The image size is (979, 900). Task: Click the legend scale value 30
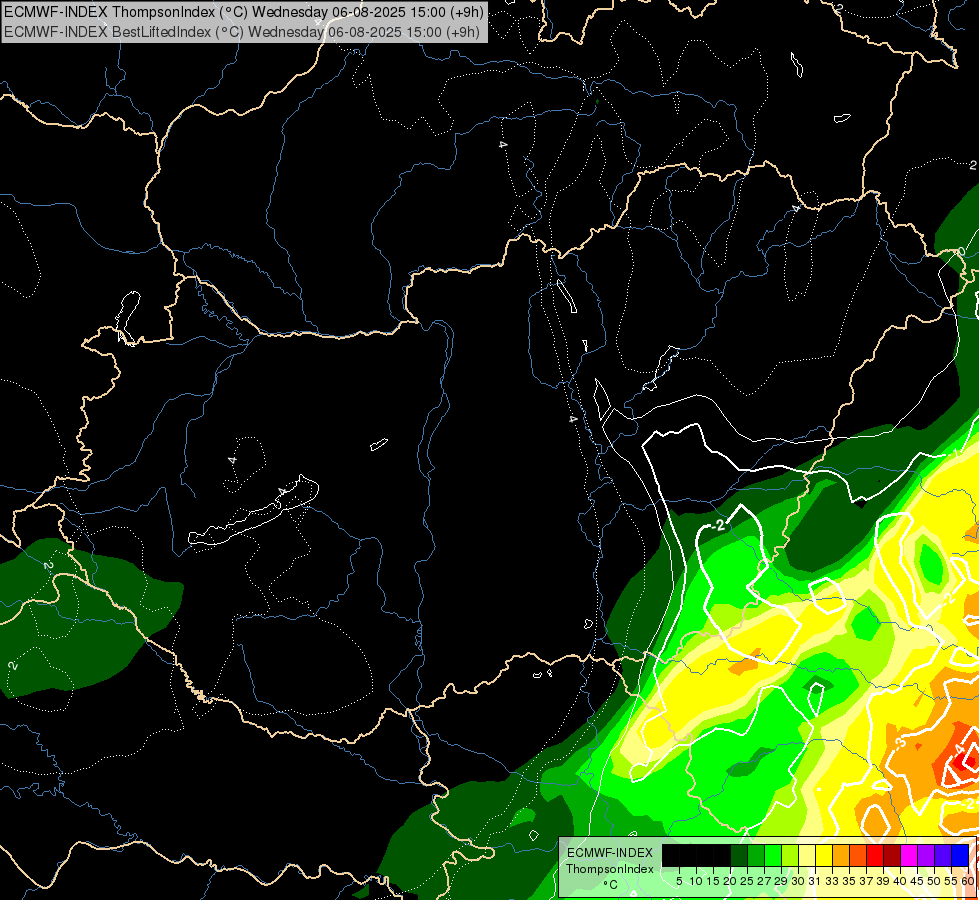pyautogui.click(x=799, y=881)
